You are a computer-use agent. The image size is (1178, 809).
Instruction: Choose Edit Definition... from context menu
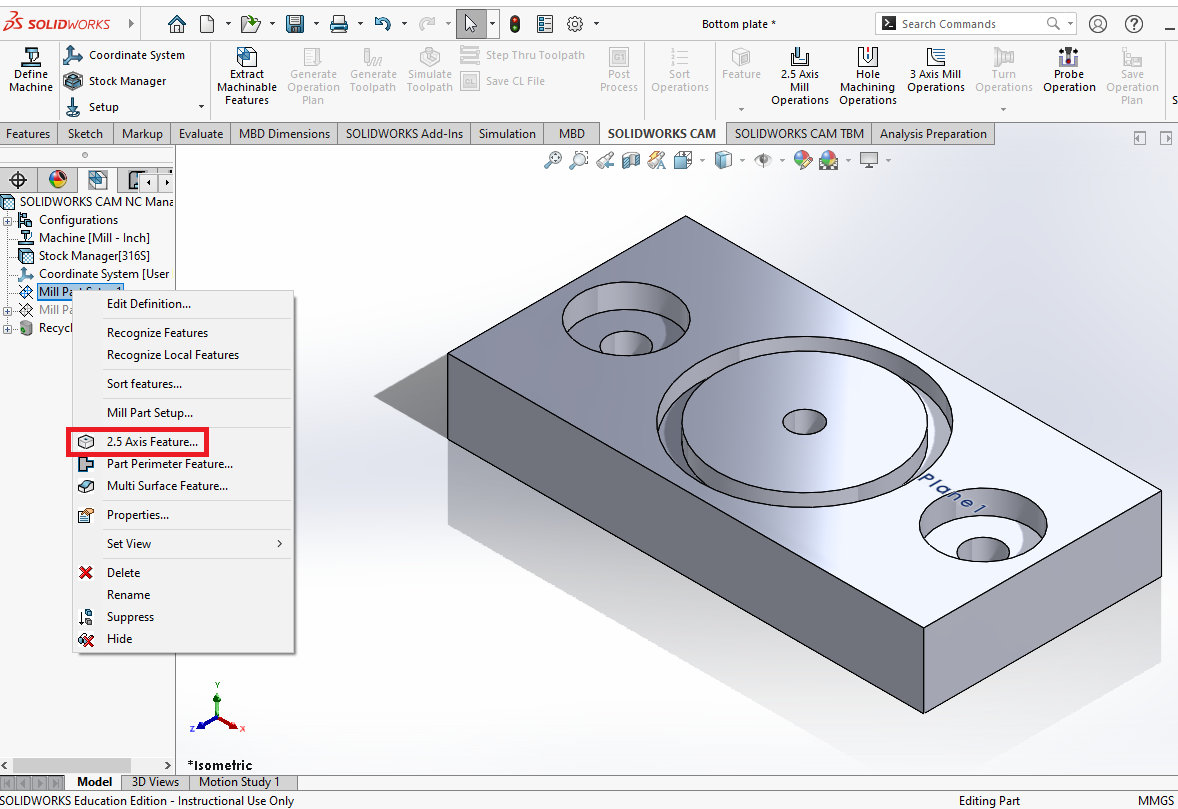click(183, 304)
